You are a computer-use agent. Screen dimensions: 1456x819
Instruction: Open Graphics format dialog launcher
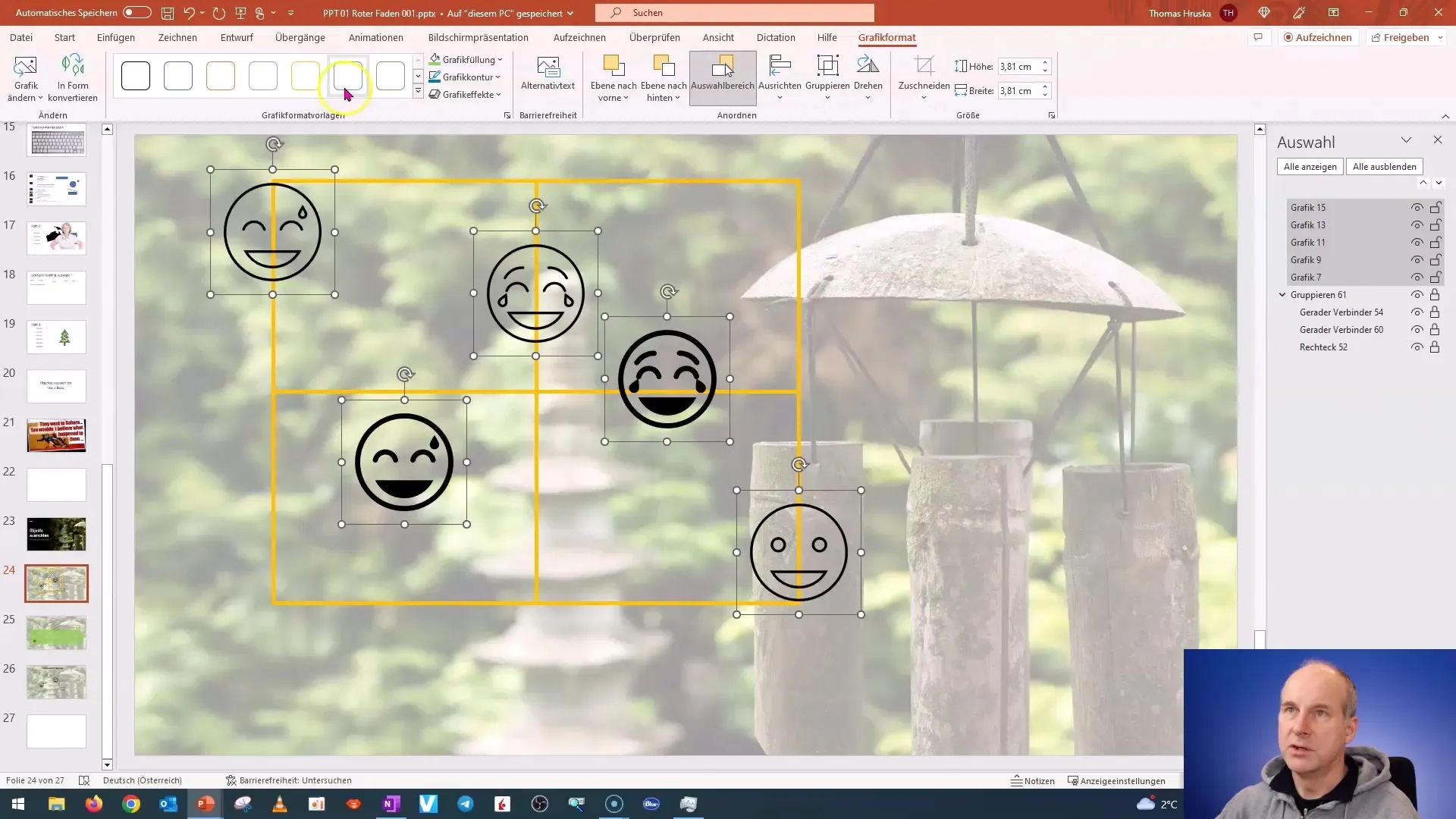[507, 115]
